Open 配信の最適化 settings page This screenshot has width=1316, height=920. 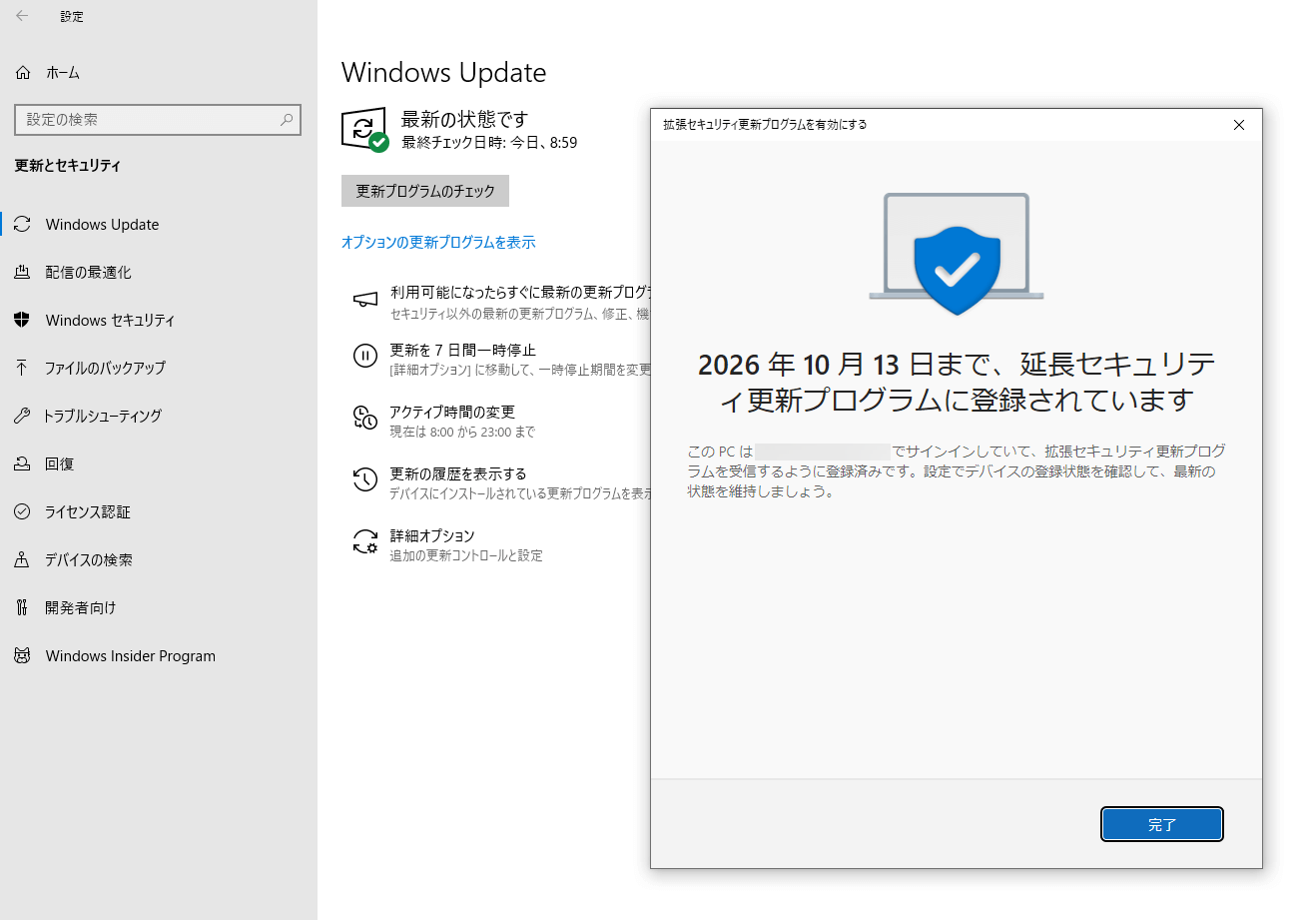(x=88, y=273)
